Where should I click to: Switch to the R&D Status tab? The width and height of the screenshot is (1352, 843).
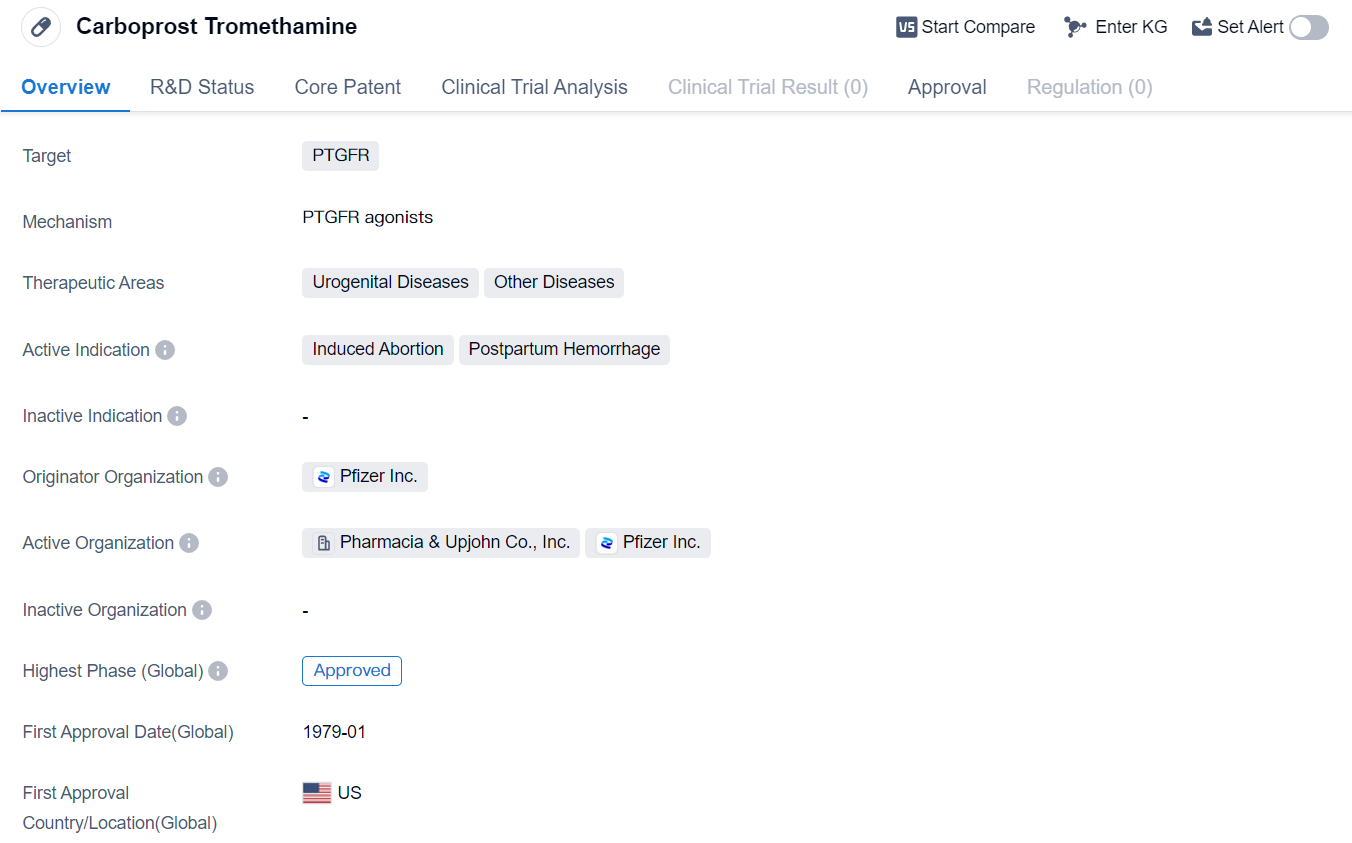click(202, 87)
